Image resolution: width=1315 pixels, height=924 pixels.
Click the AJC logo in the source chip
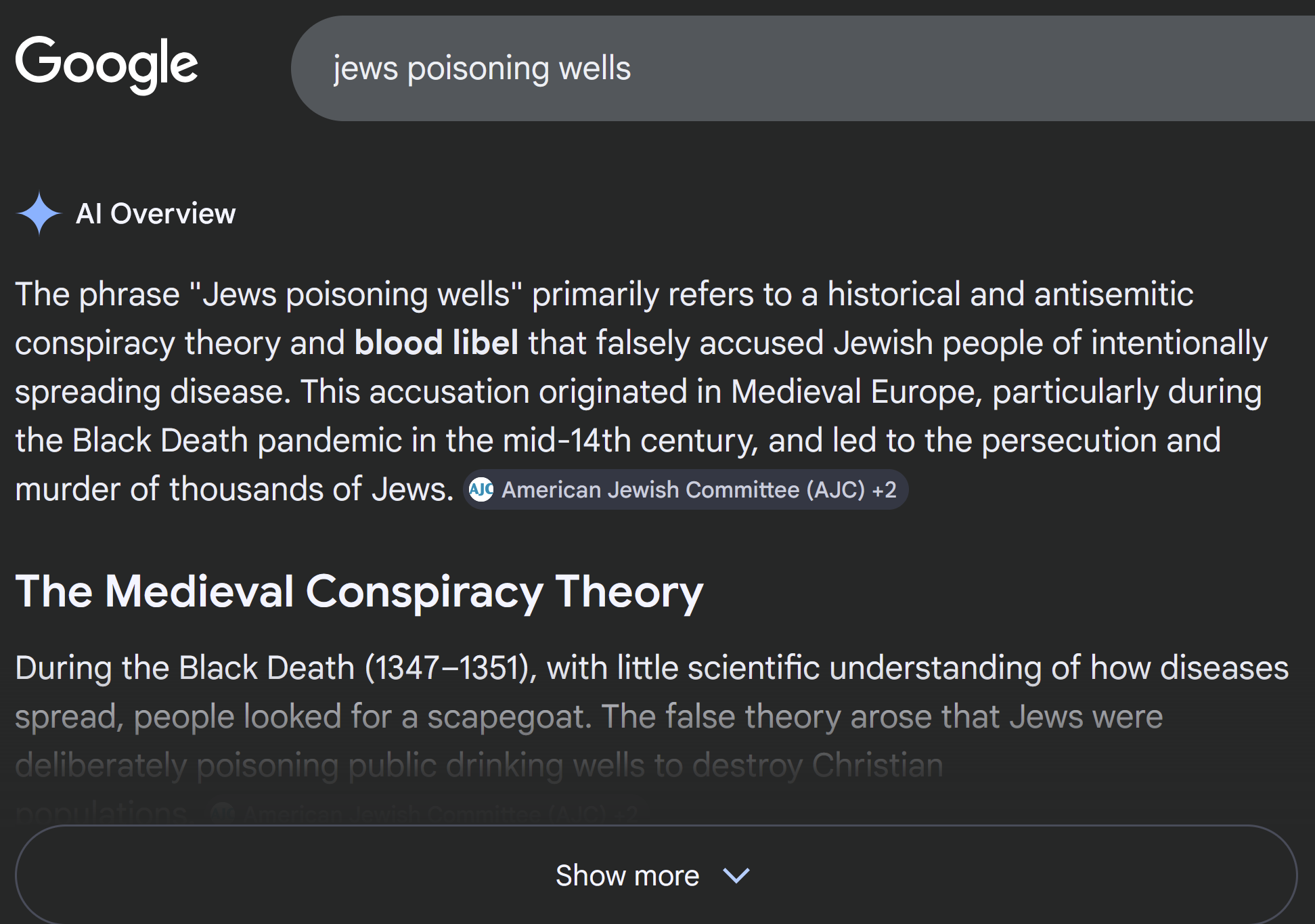pos(481,489)
